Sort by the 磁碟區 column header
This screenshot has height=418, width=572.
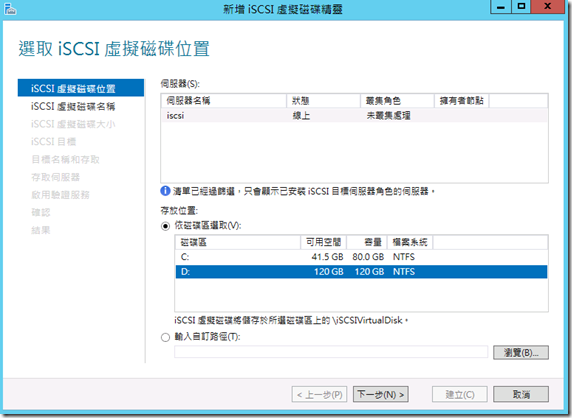click(x=238, y=242)
